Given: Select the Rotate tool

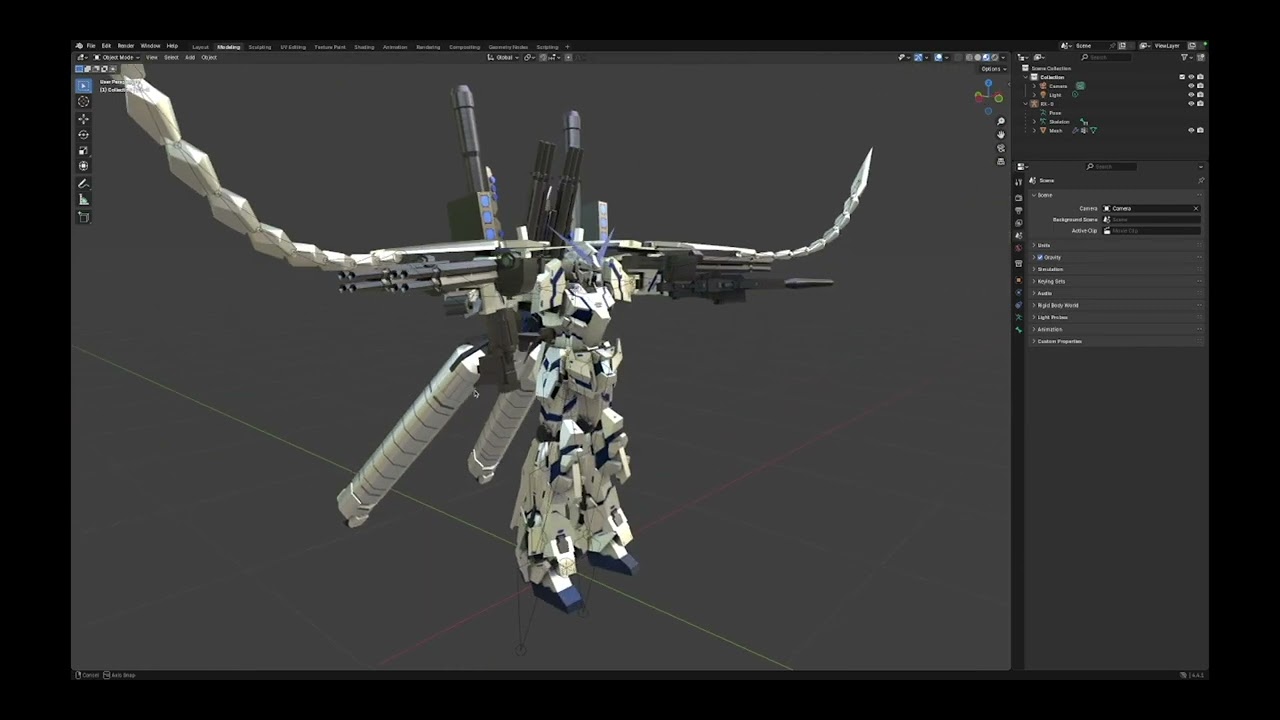Looking at the screenshot, I should (83, 134).
